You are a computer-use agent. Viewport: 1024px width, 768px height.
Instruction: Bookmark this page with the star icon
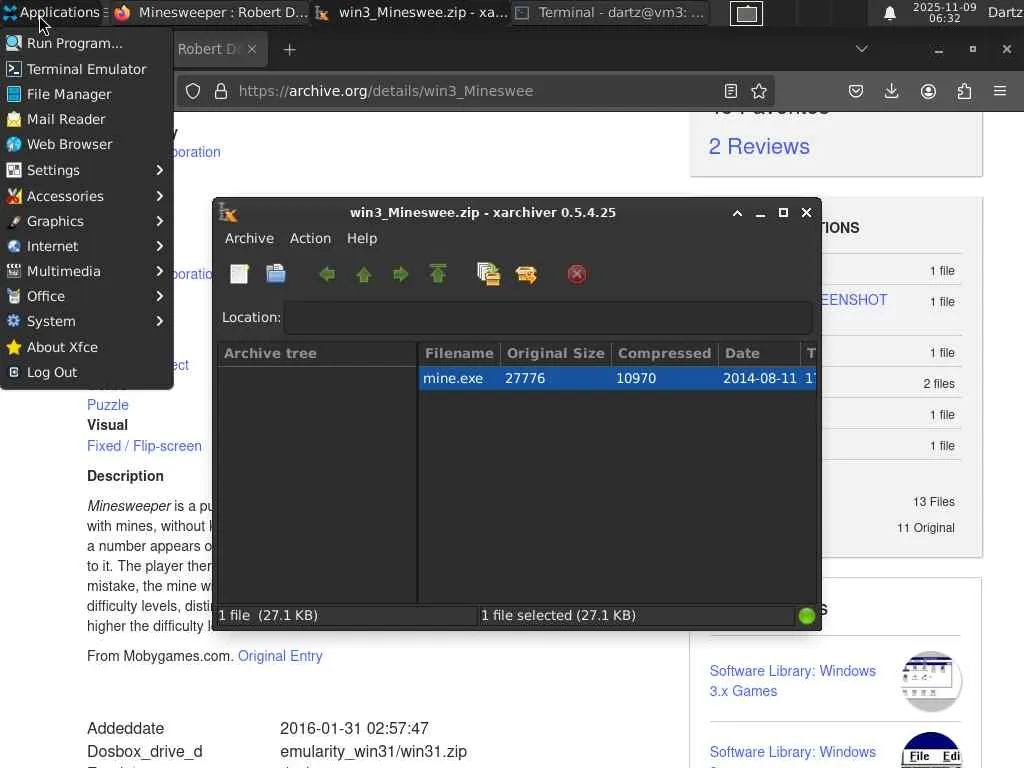[x=759, y=91]
